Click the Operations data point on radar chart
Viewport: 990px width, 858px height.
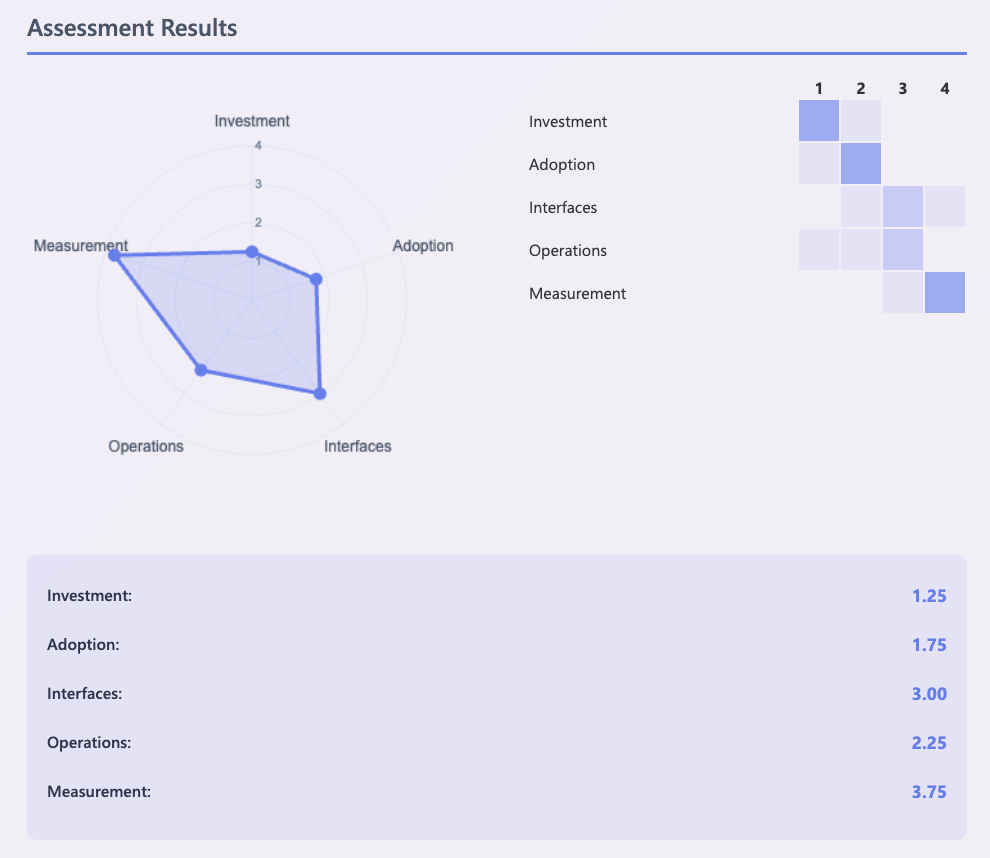tap(201, 370)
